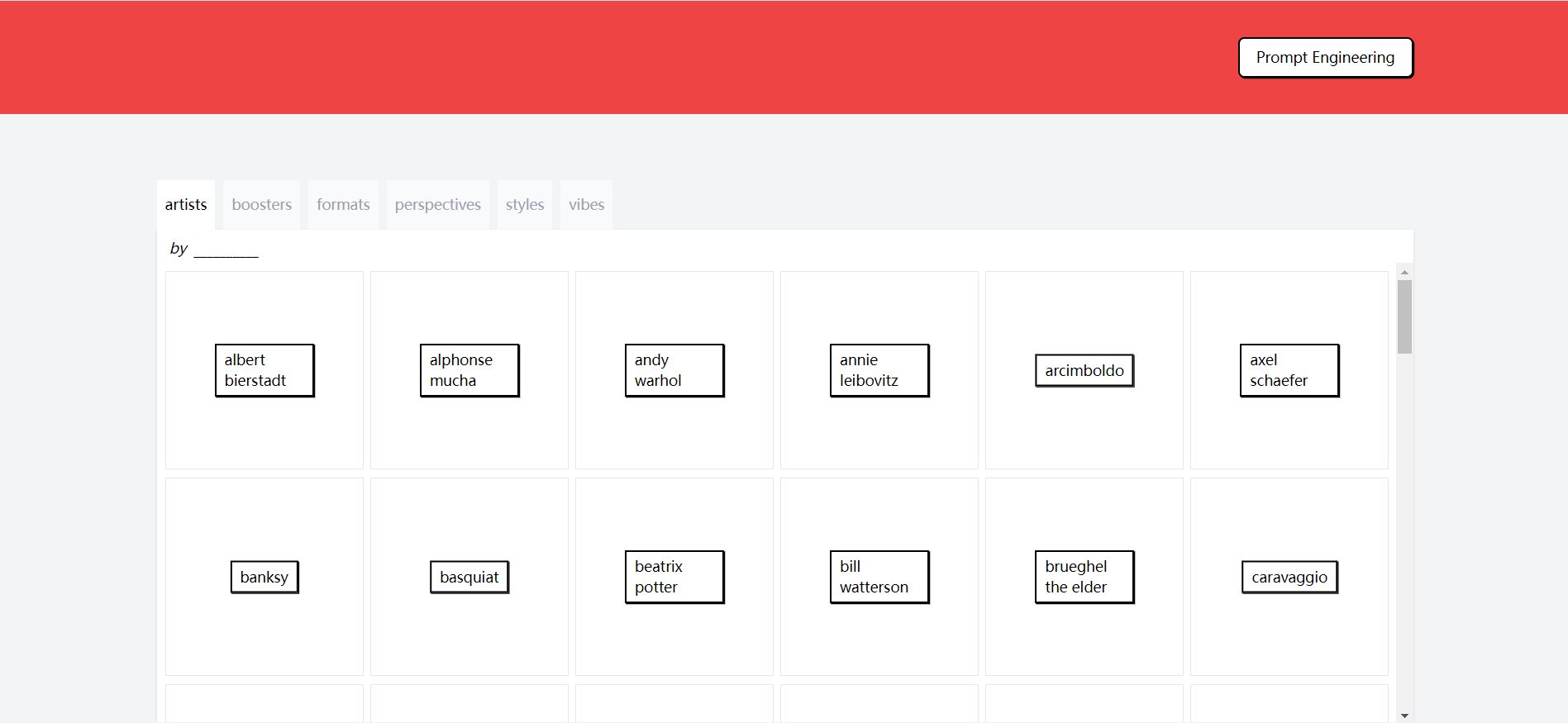Select the artists tab
The image size is (1568, 723).
pos(186,205)
